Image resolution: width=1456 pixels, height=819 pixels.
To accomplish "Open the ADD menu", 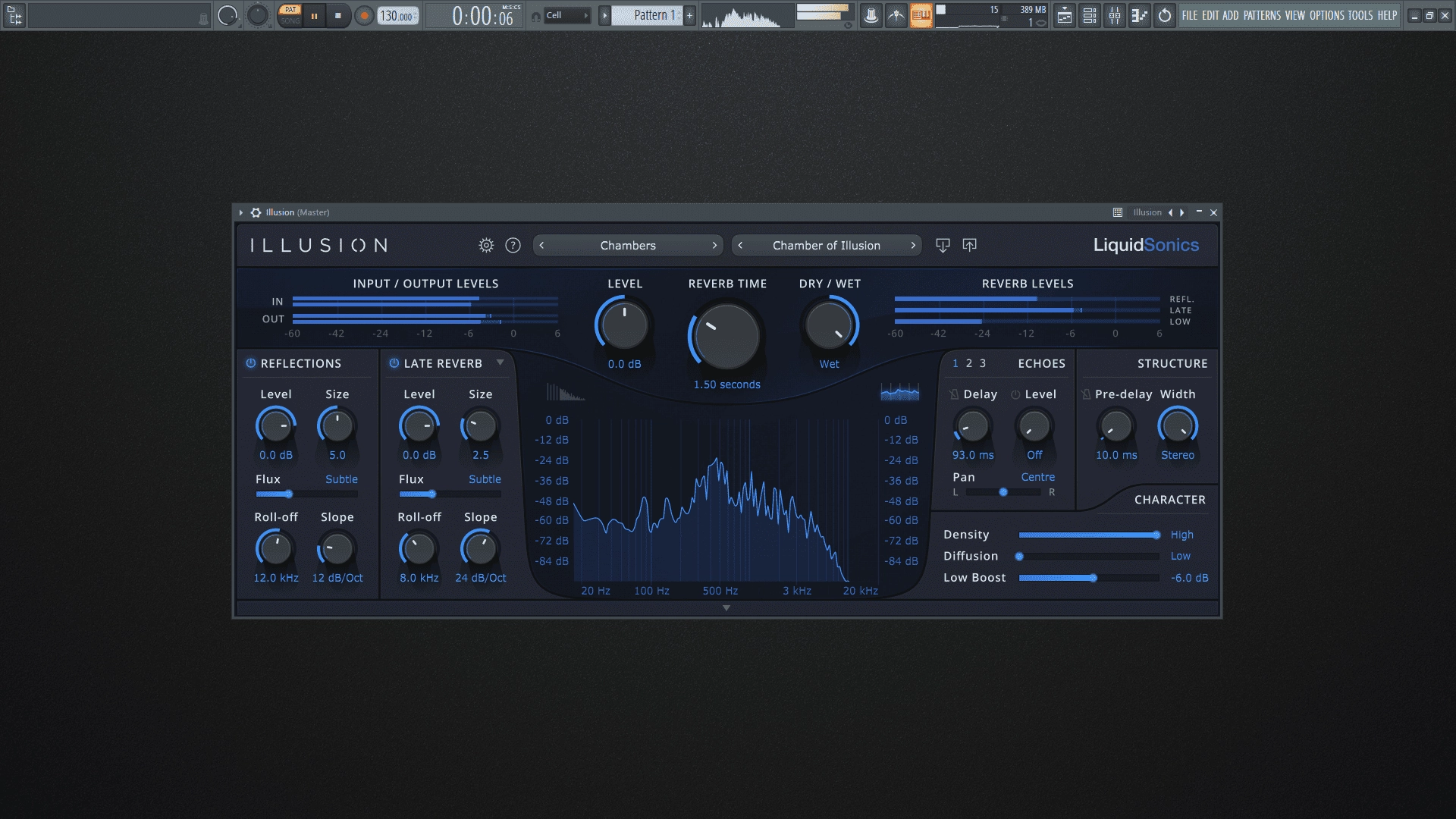I will coord(1230,15).
